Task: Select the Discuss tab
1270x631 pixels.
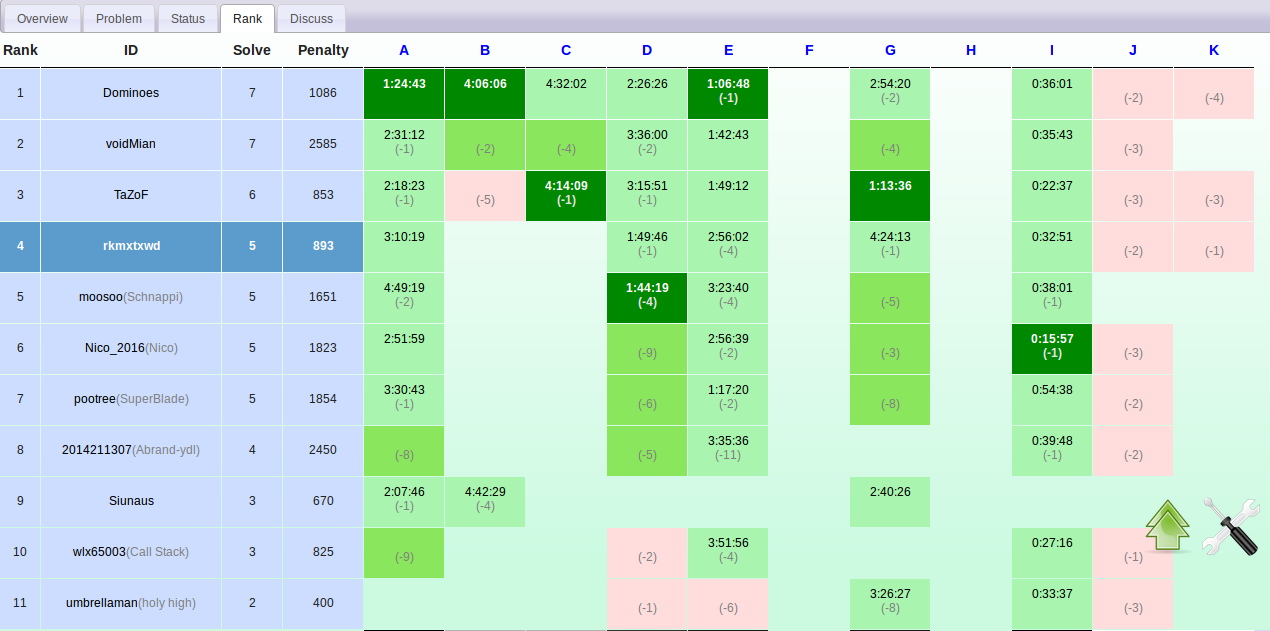Action: pyautogui.click(x=311, y=19)
